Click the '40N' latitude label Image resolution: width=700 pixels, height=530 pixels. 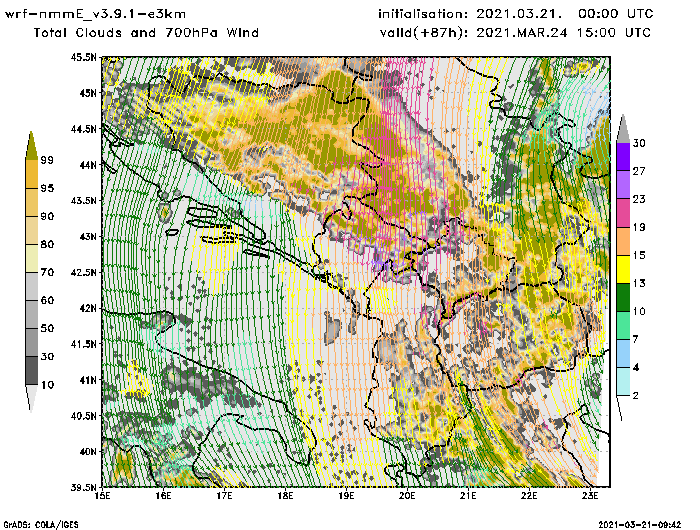tap(88, 451)
